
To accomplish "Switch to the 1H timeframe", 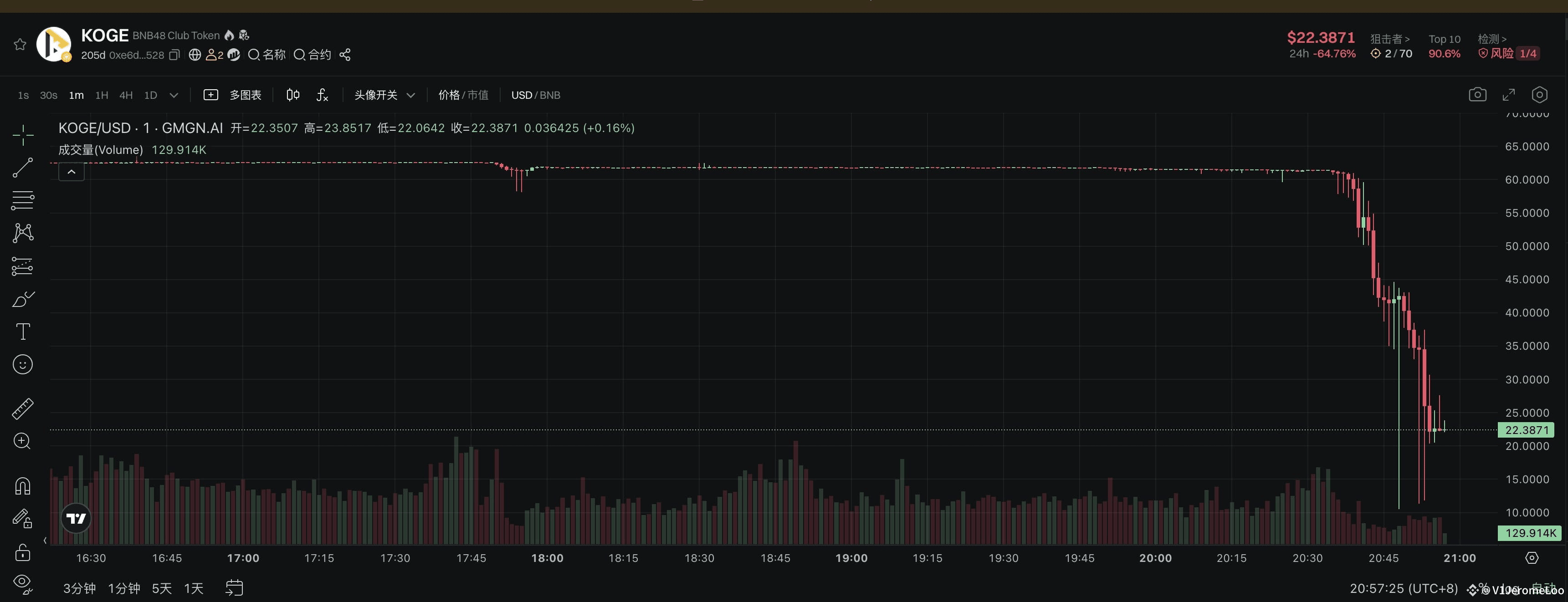I will 102,95.
